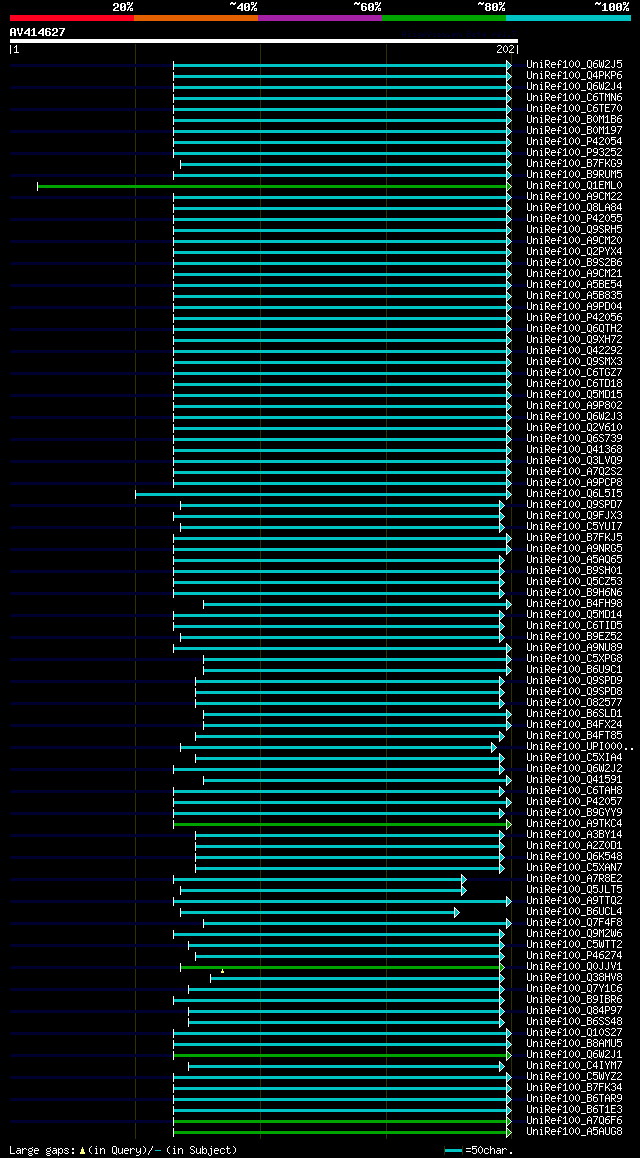Click the UniRef100_A5AQ65 label

(x=574, y=560)
